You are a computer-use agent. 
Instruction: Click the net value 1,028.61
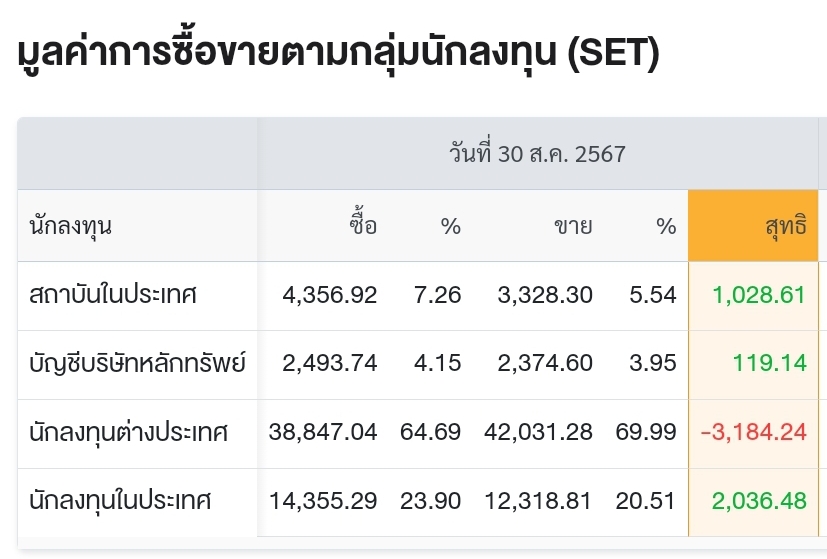pos(759,295)
